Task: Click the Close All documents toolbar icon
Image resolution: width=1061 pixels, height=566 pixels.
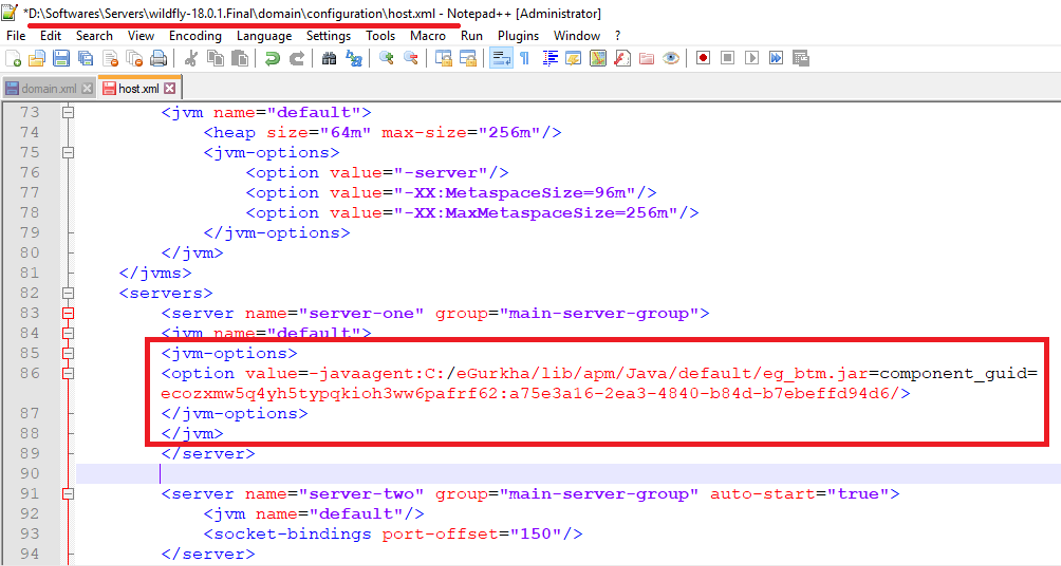Action: click(135, 58)
